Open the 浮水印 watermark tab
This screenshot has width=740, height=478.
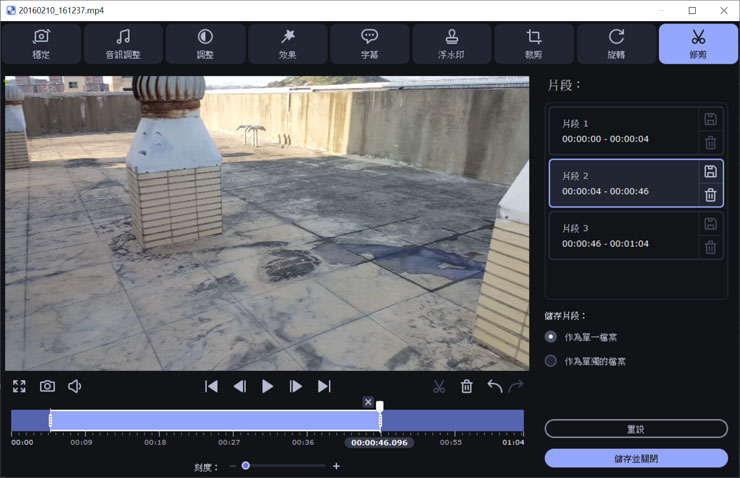[452, 43]
